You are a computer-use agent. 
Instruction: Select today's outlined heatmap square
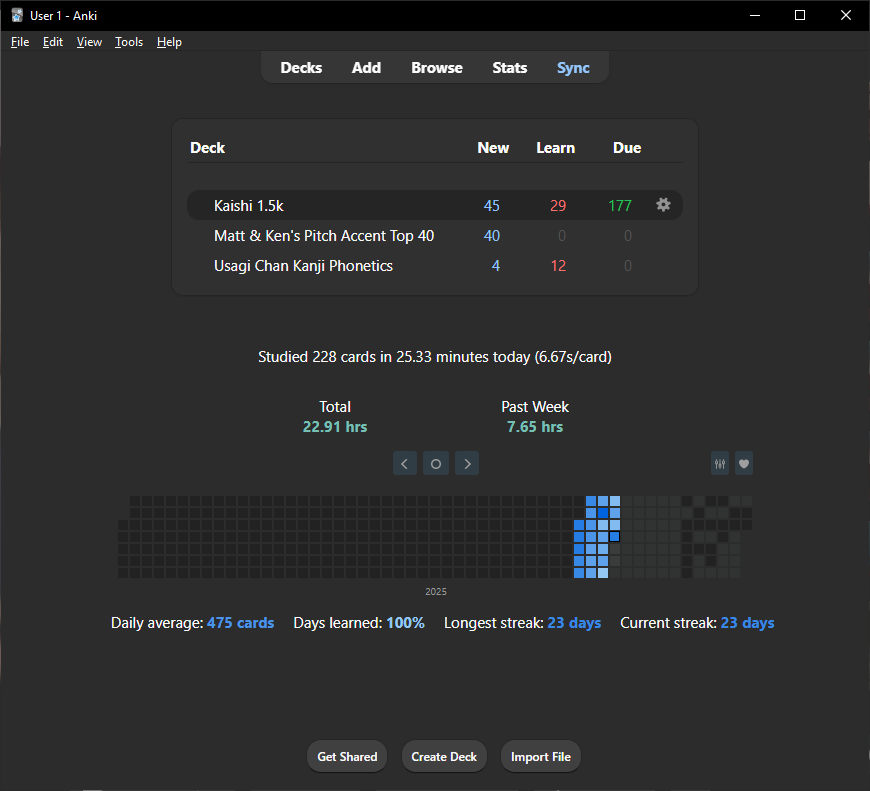[x=614, y=537]
